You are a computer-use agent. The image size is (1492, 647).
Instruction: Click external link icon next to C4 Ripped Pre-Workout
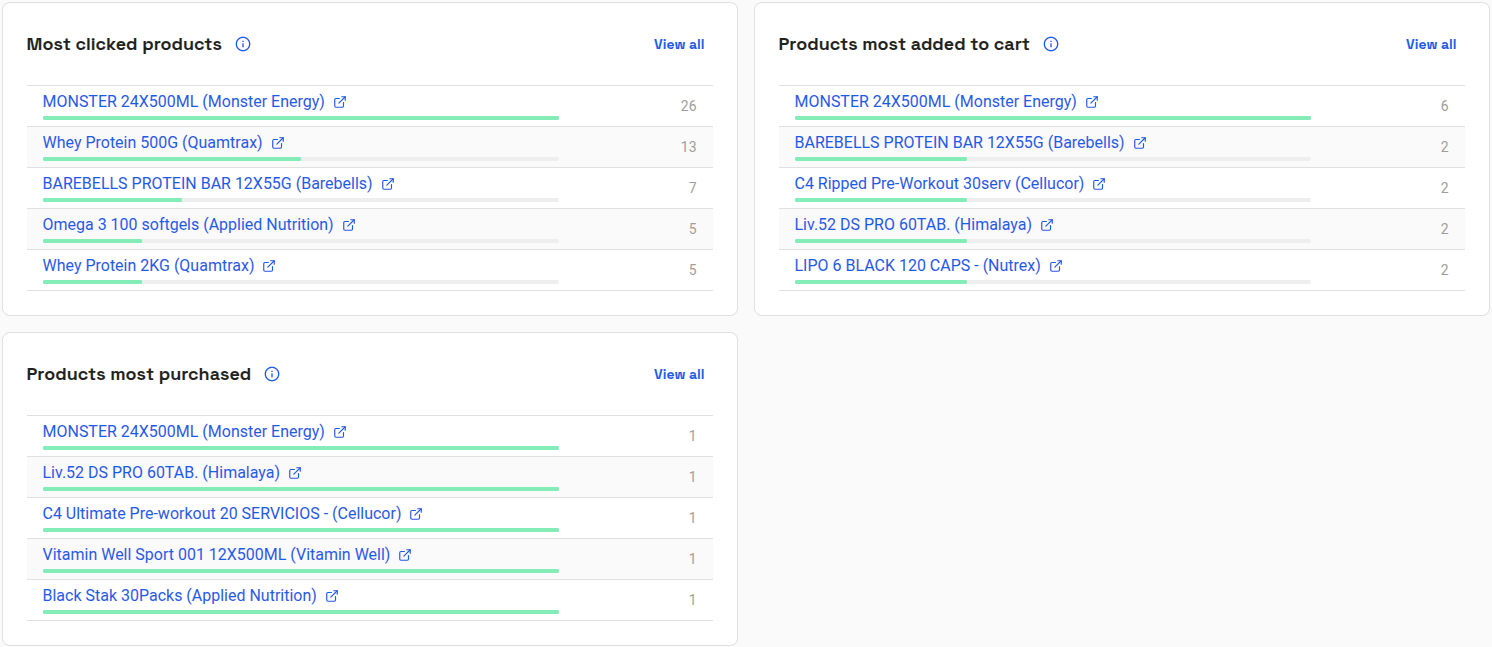click(x=1099, y=184)
